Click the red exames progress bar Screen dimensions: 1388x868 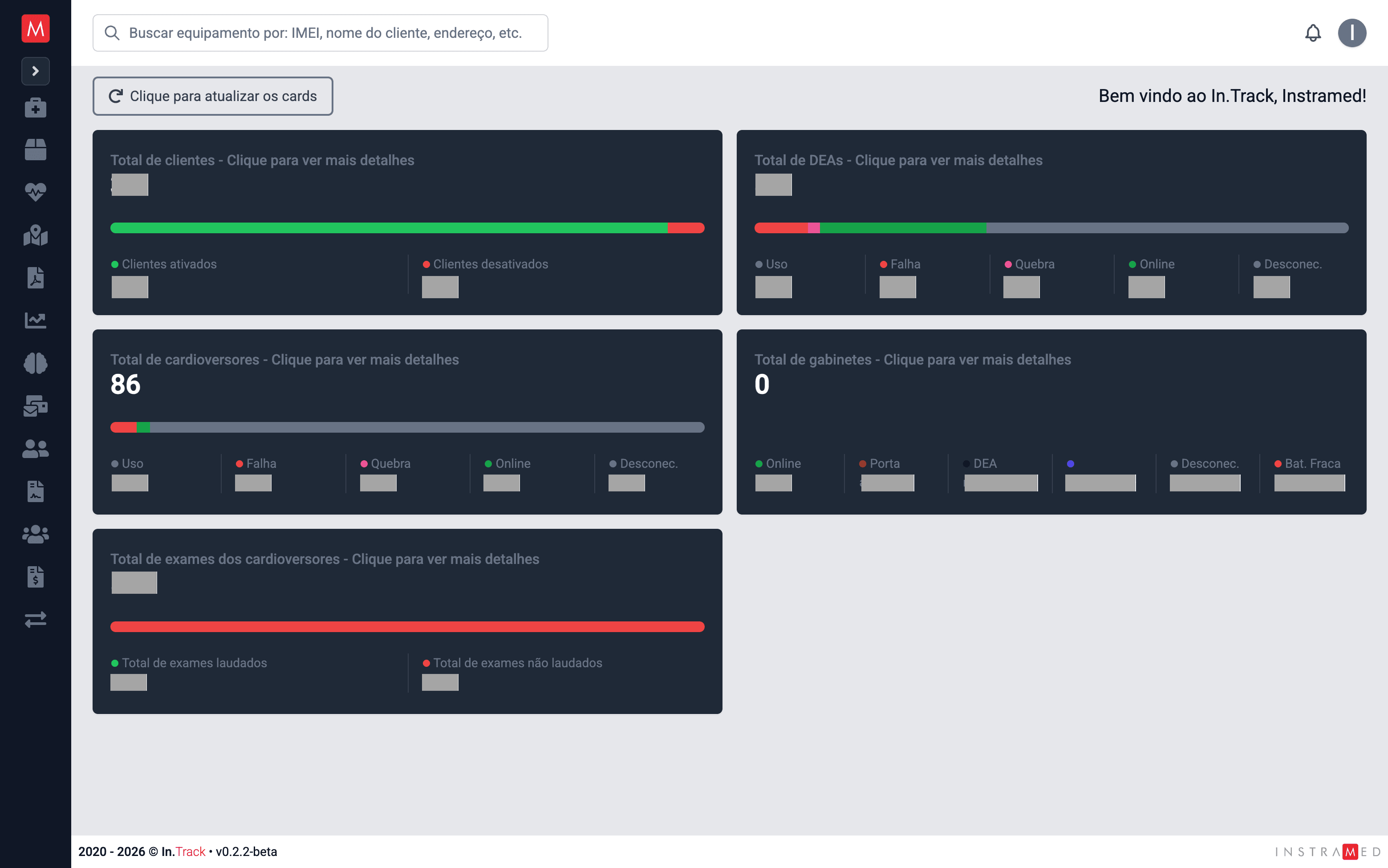coord(407,627)
